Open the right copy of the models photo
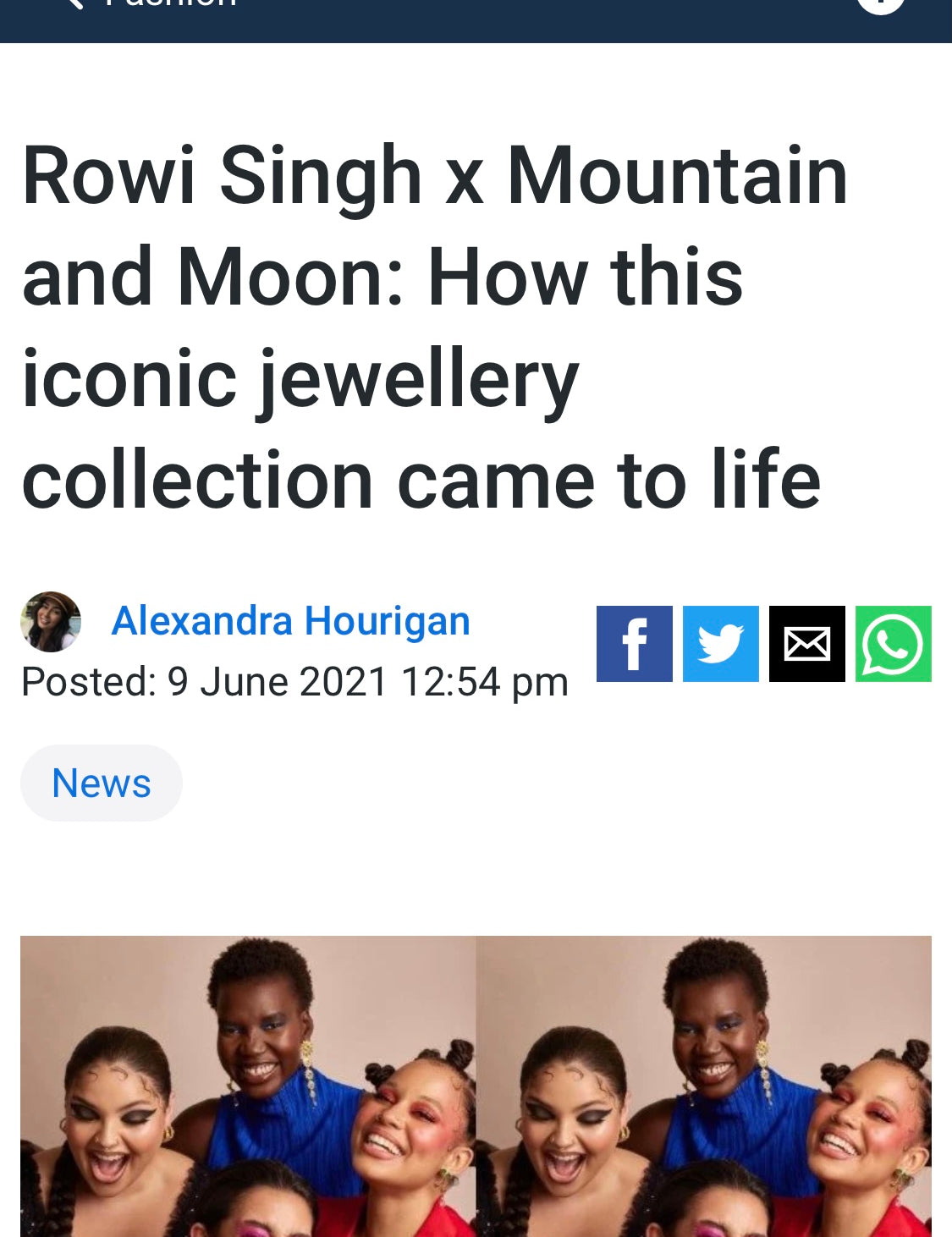Viewport: 952px width, 1237px height. 704,1086
